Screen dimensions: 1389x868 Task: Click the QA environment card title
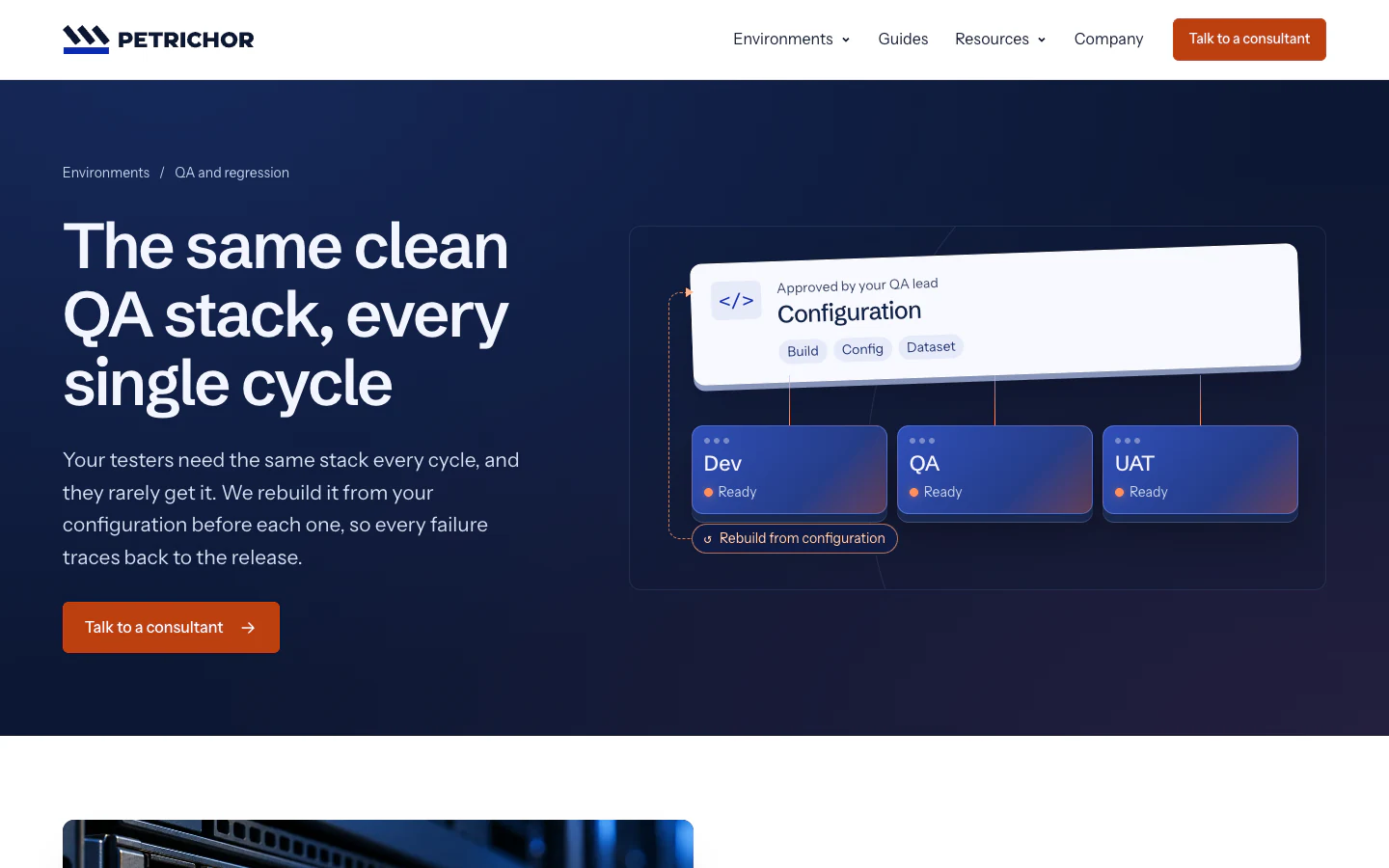(x=924, y=464)
